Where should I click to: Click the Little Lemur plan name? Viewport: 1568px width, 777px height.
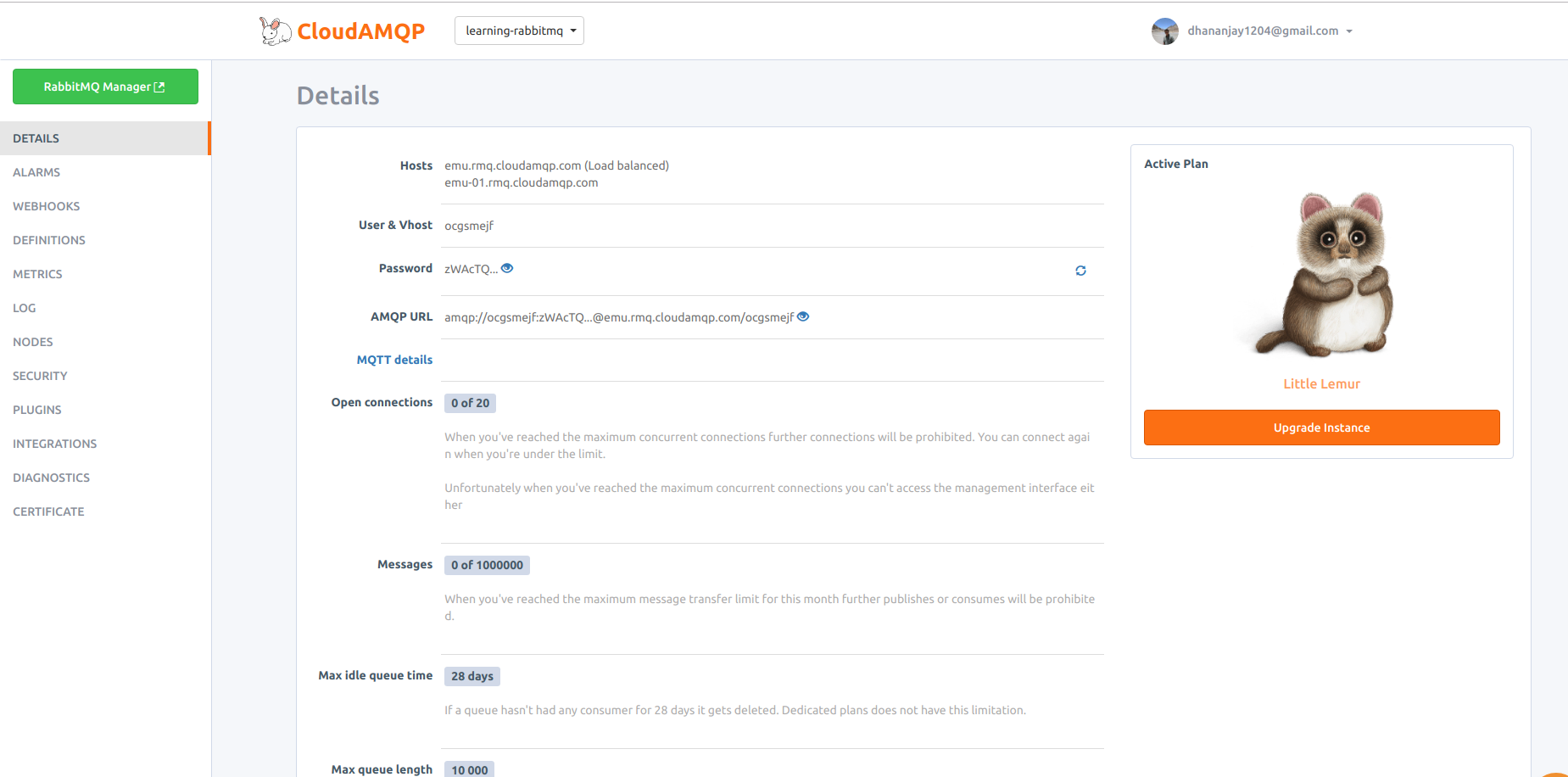coord(1321,383)
